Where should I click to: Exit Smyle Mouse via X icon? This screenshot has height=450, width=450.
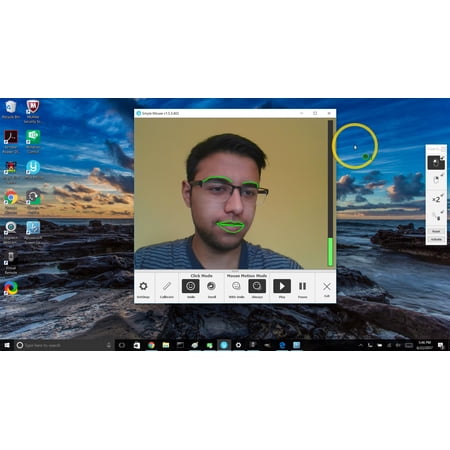tap(327, 286)
